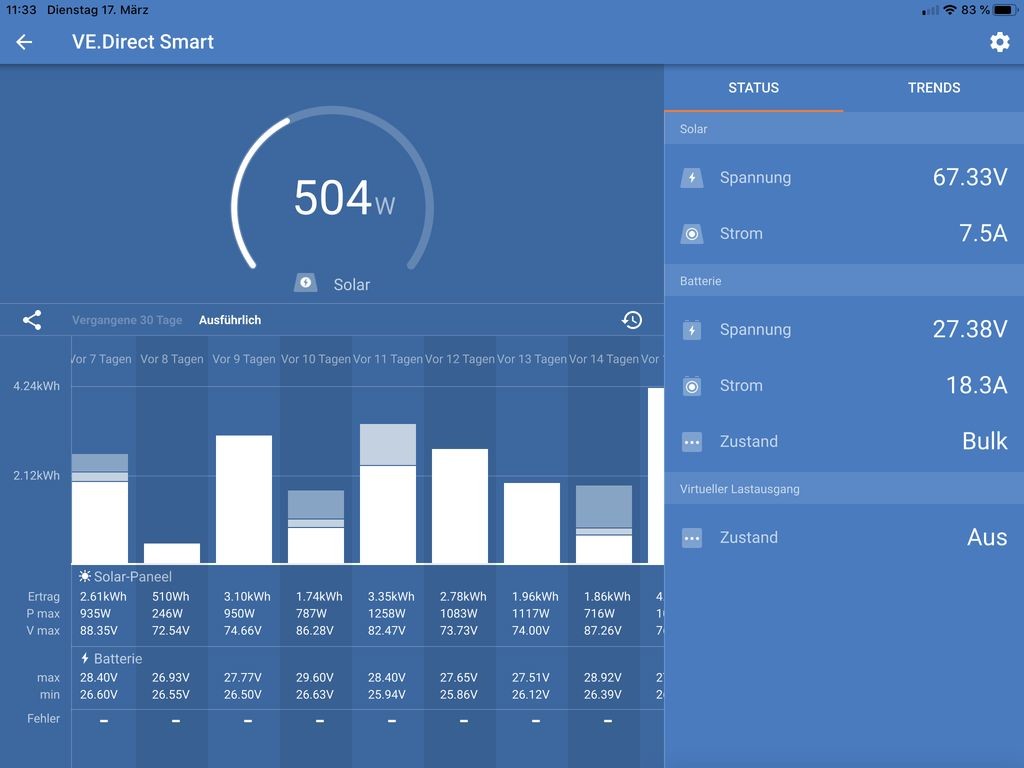Tap the Vor 12 Tagen column header
1024x768 pixels.
point(460,359)
